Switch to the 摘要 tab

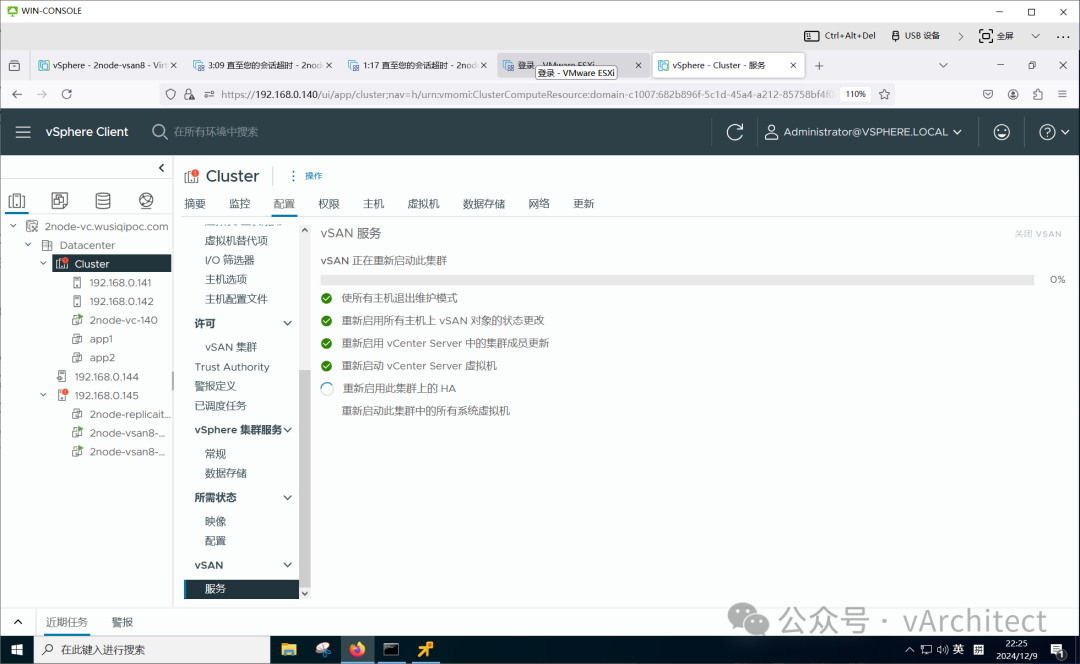pos(195,204)
